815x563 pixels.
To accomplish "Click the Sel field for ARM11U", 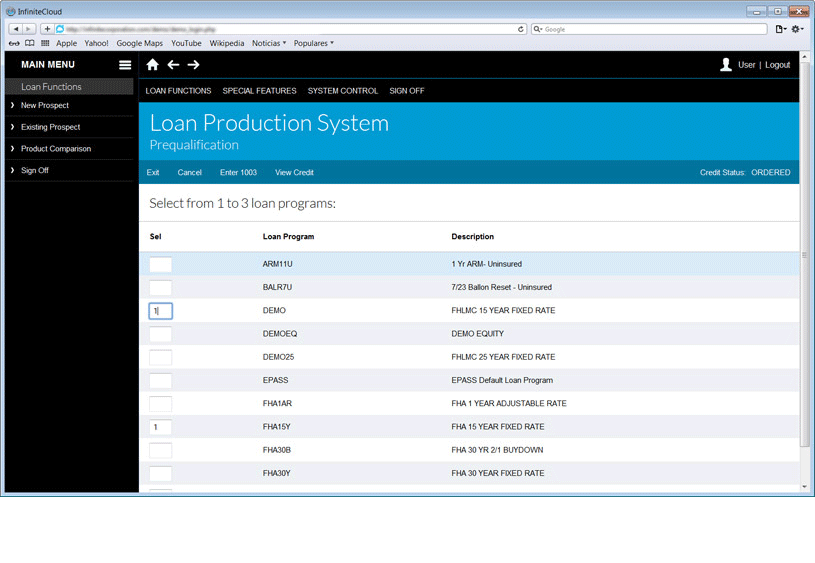I will 160,265.
